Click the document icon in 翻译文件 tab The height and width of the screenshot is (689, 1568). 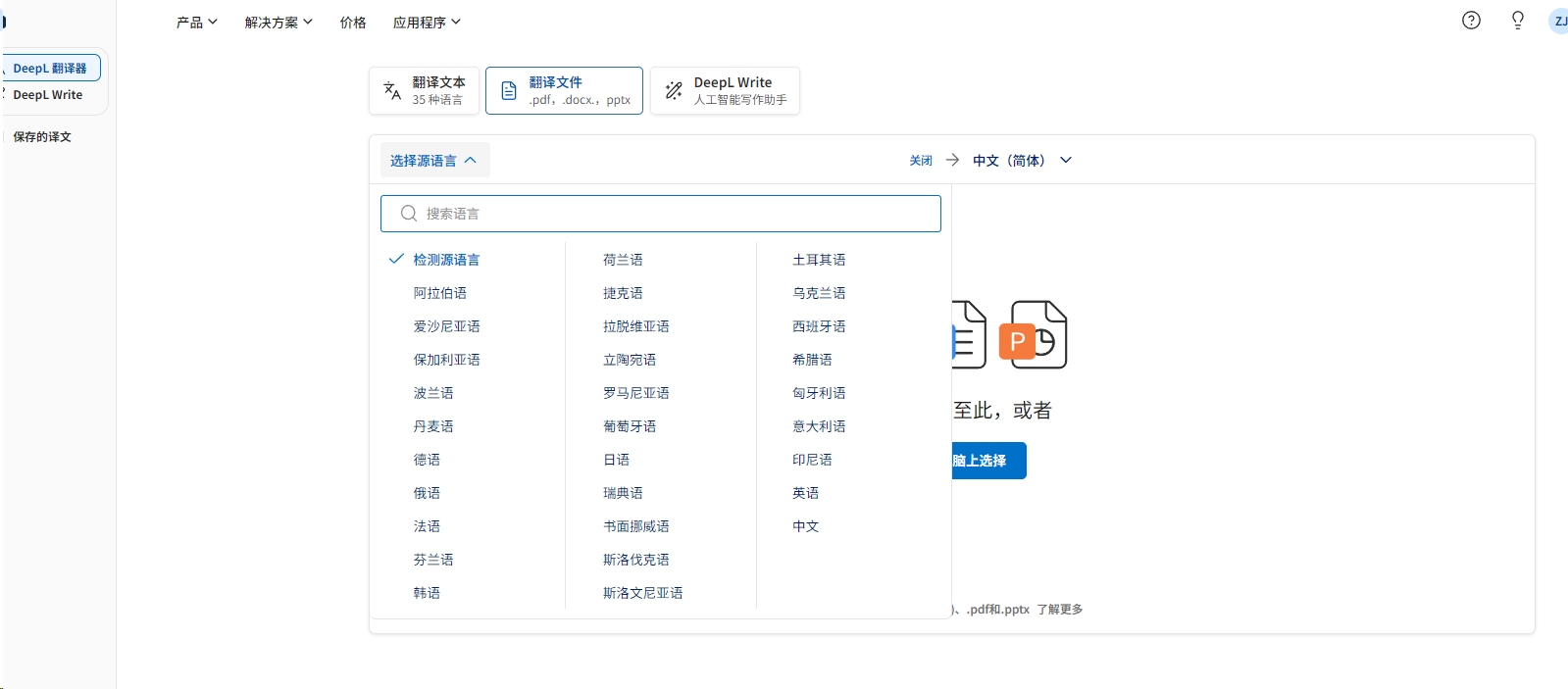click(x=509, y=91)
